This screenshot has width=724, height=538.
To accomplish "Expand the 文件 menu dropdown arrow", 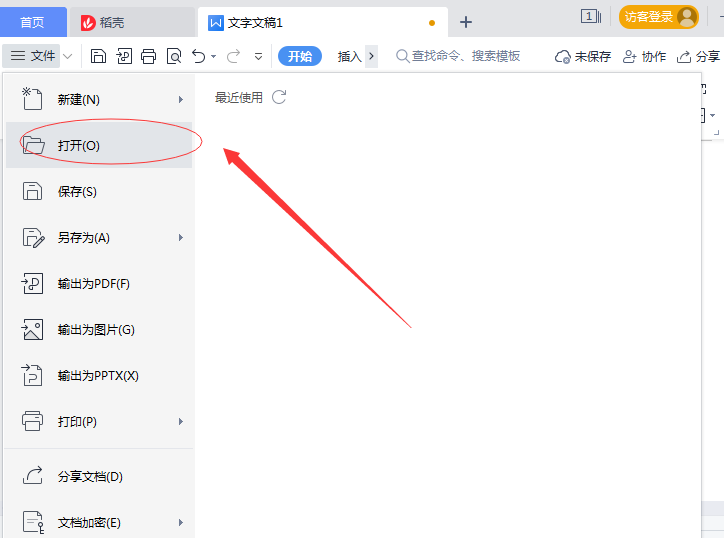I will [68, 56].
